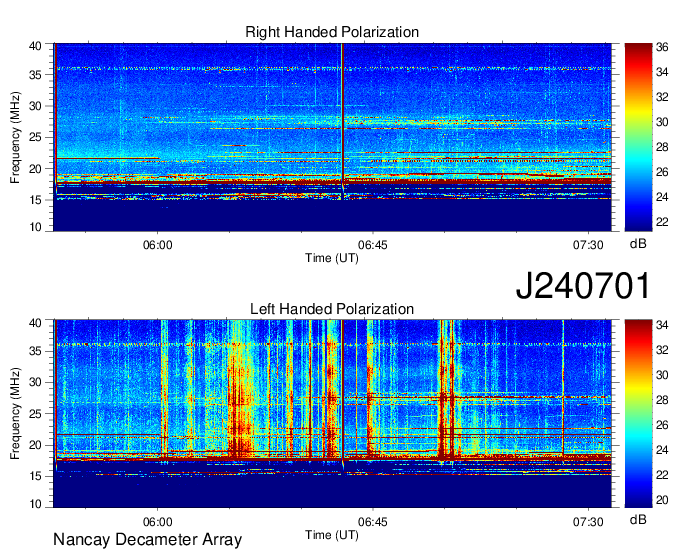680x552 pixels.
Task: Click the 10 MHz tick on the right-handed plot
Action: [x=35, y=227]
